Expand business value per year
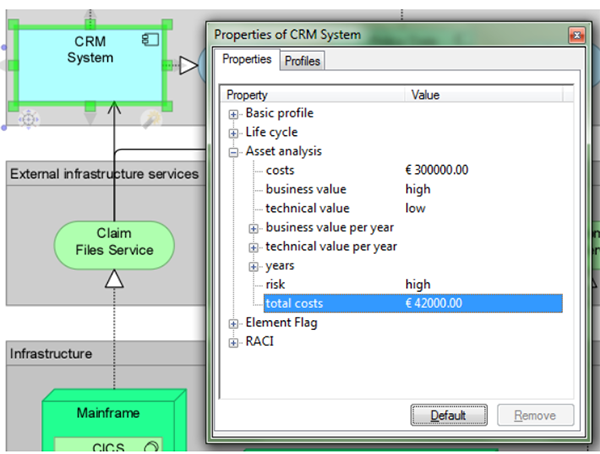Image resolution: width=600 pixels, height=454 pixels. [253, 229]
